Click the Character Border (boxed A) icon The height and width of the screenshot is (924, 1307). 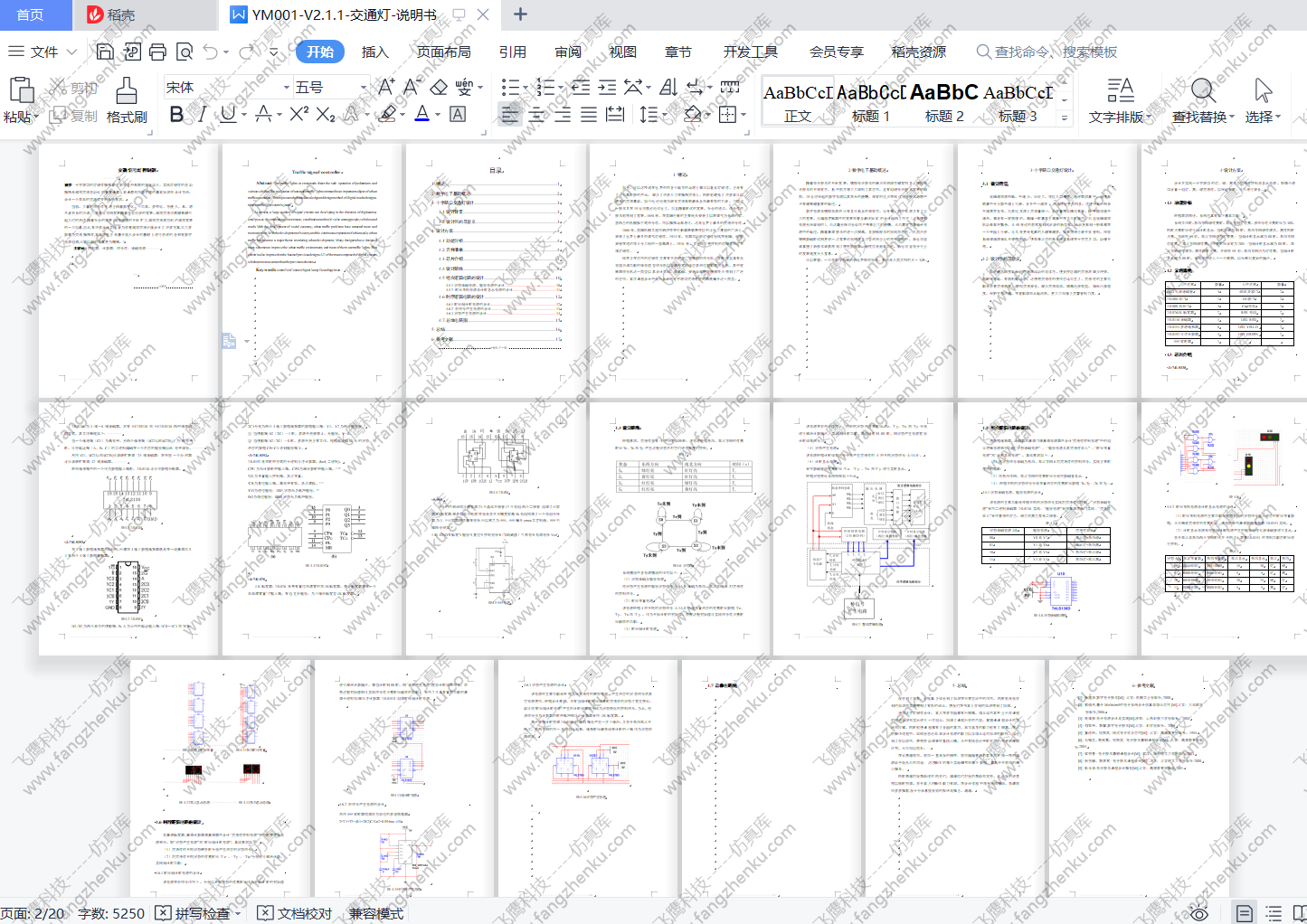pos(458,114)
